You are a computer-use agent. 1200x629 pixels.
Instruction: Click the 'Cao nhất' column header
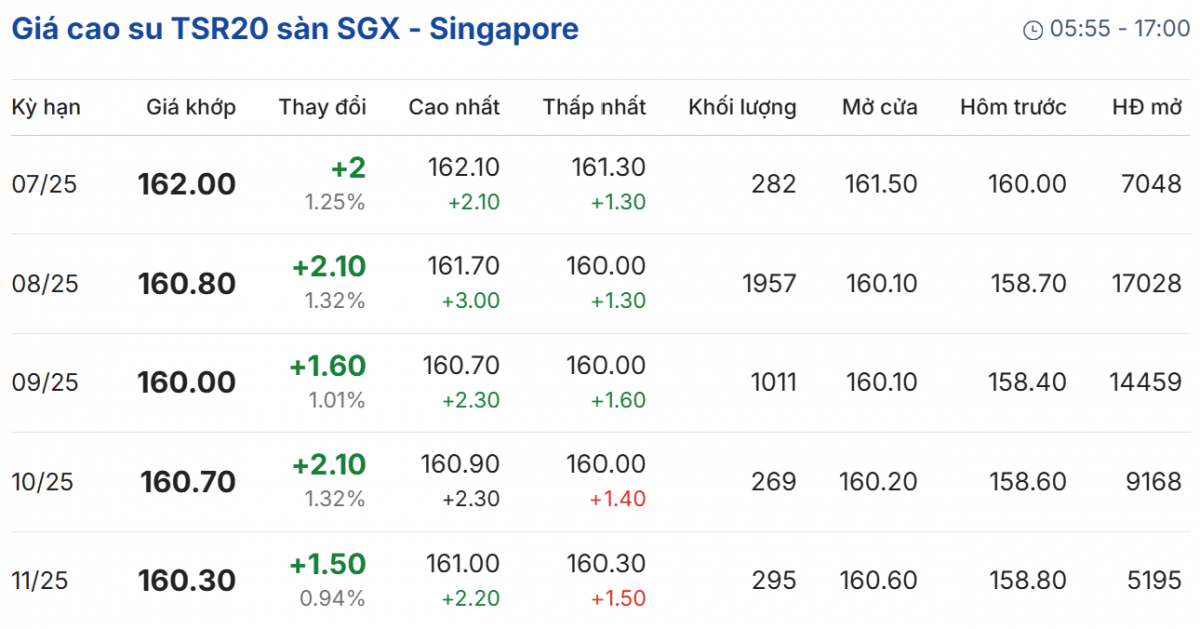point(454,107)
